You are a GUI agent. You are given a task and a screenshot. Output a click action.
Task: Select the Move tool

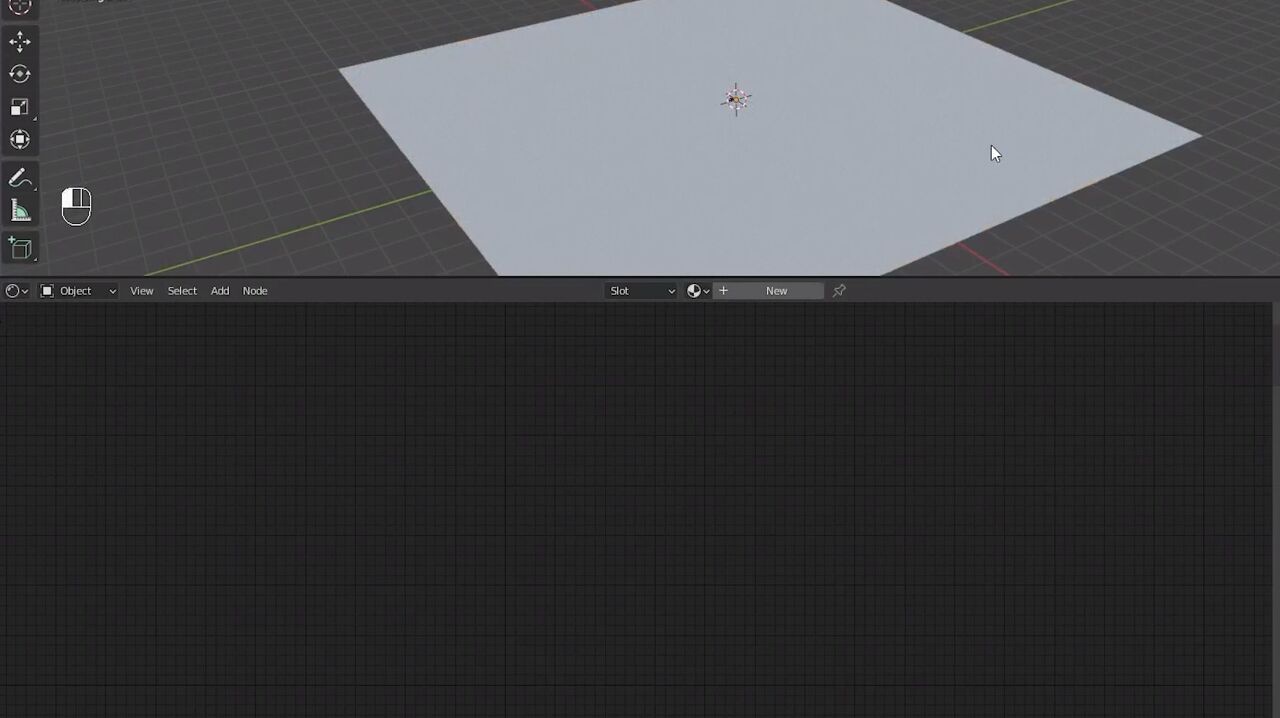[20, 41]
